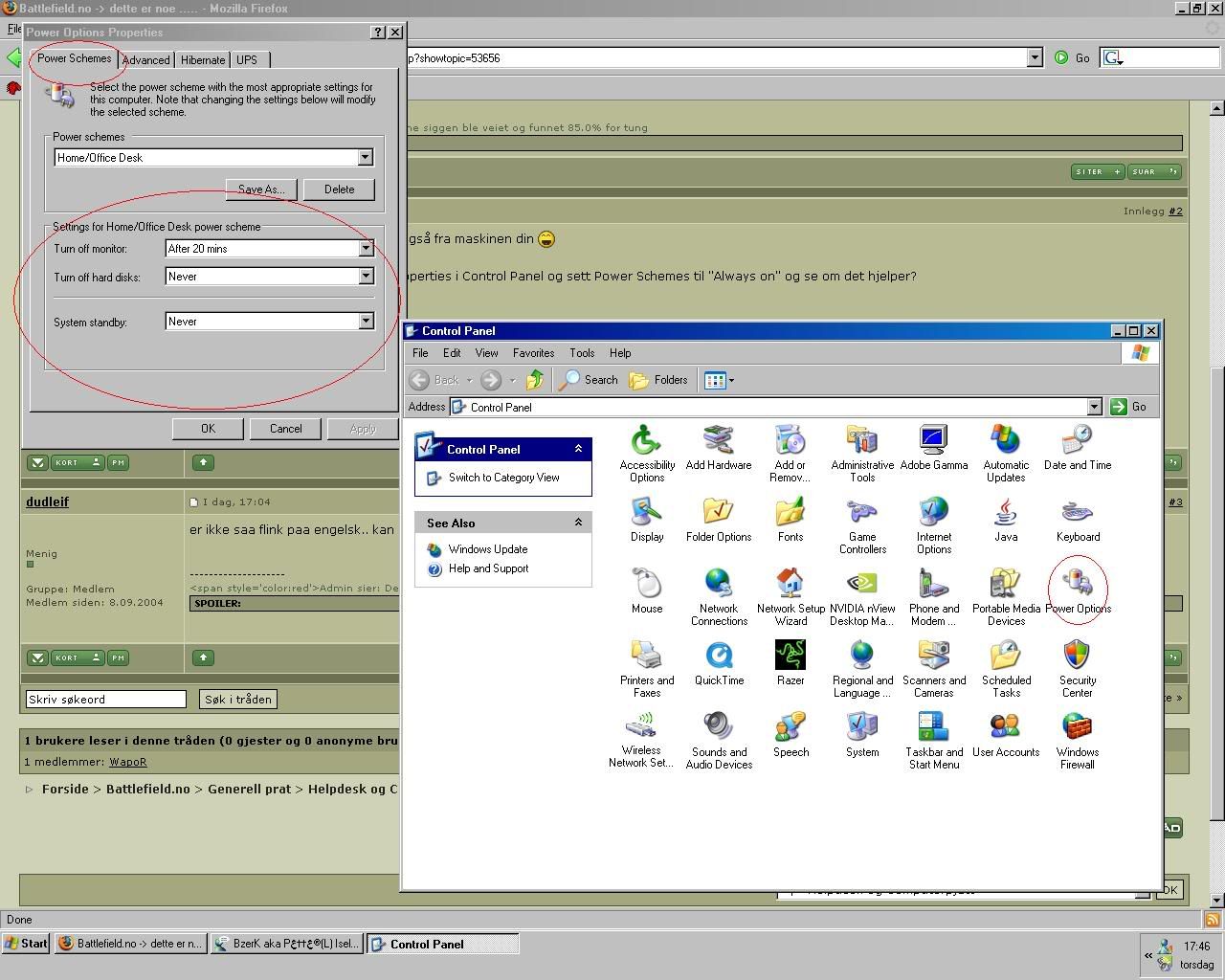
Task: Open the Favorites menu
Action: (533, 353)
